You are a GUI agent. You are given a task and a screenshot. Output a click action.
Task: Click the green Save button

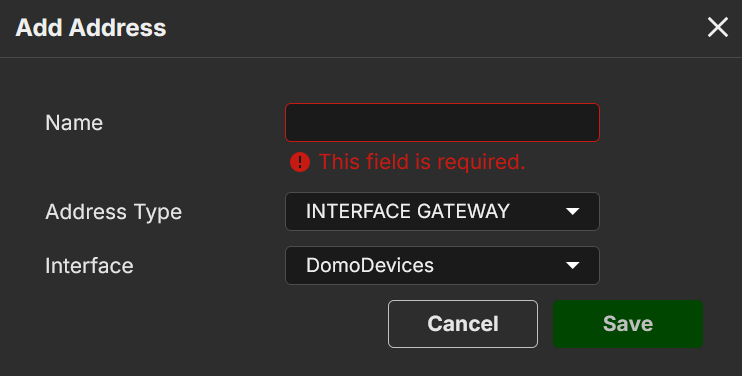coord(627,324)
